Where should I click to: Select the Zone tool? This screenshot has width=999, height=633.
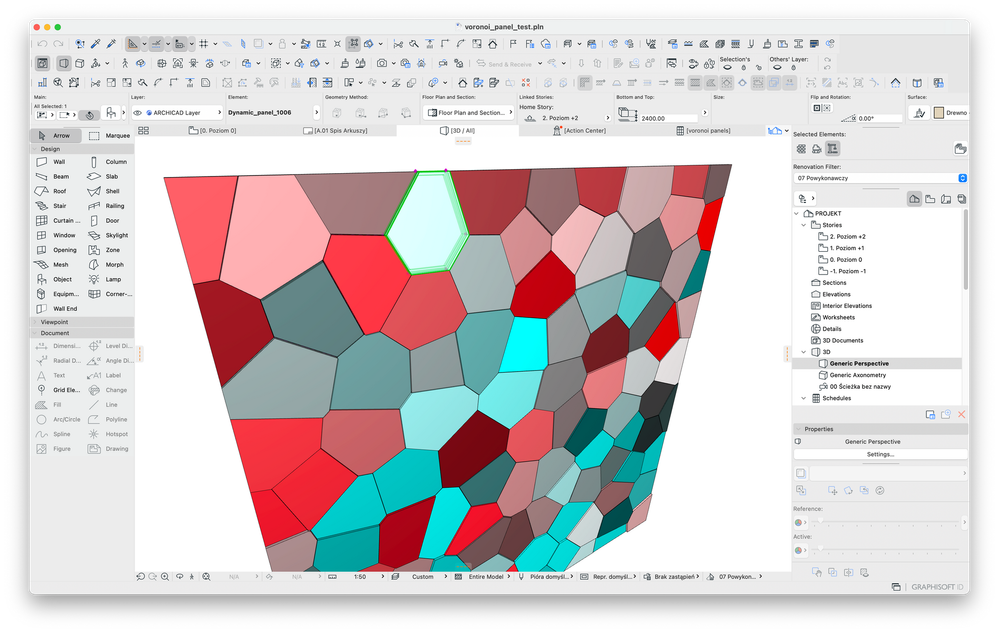tap(110, 249)
